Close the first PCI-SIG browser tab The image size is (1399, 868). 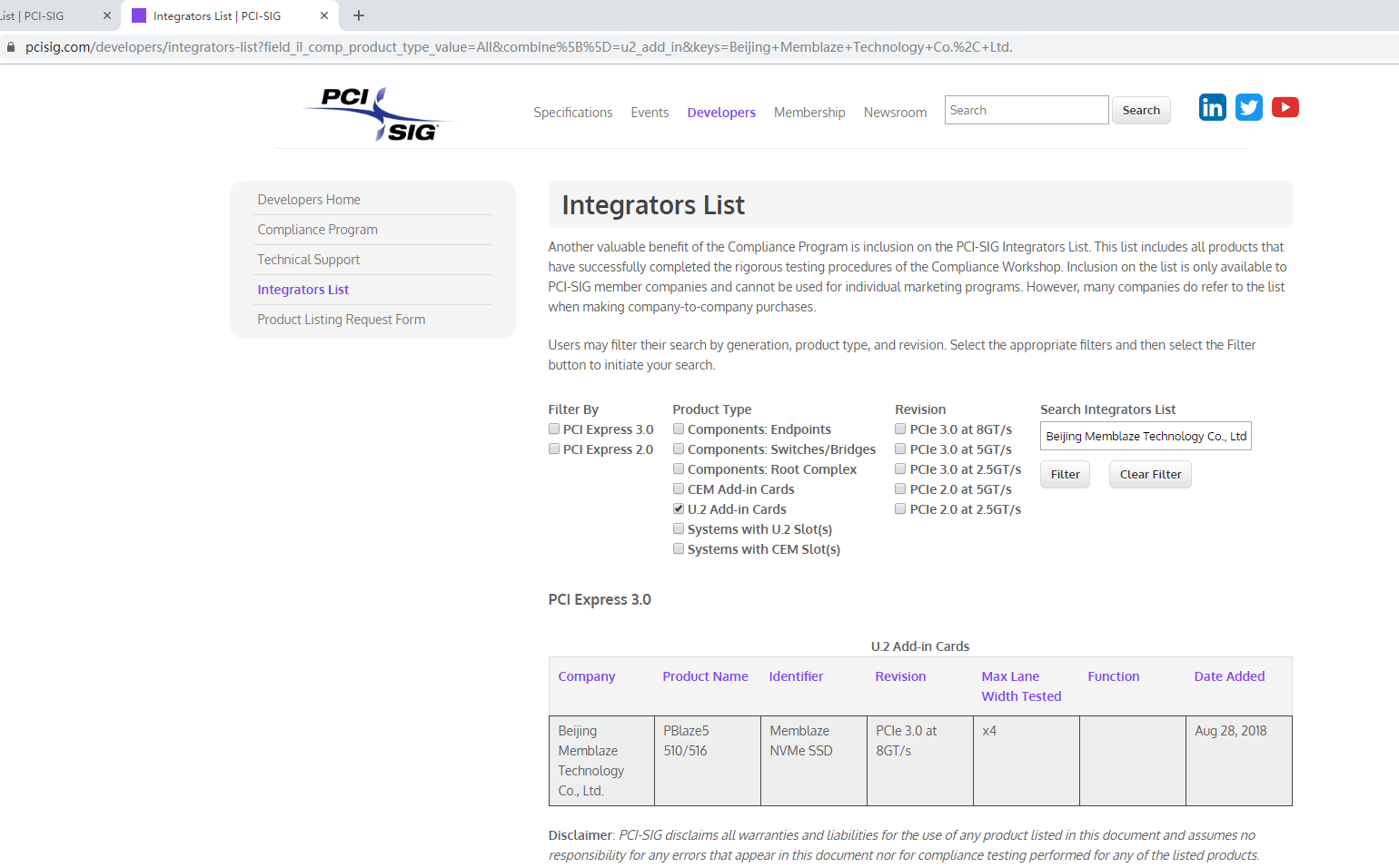coord(107,15)
